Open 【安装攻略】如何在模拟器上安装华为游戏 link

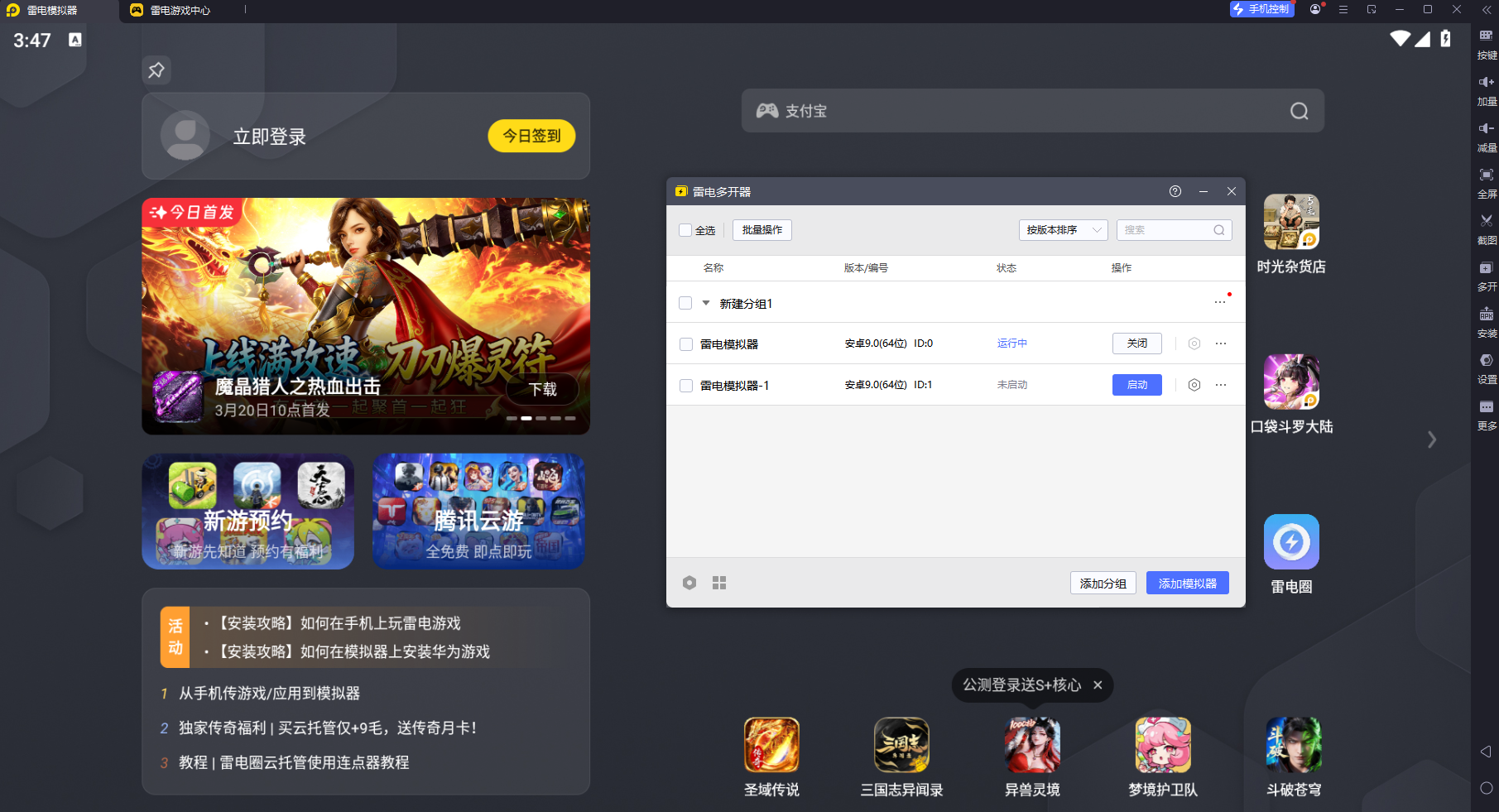tap(354, 651)
